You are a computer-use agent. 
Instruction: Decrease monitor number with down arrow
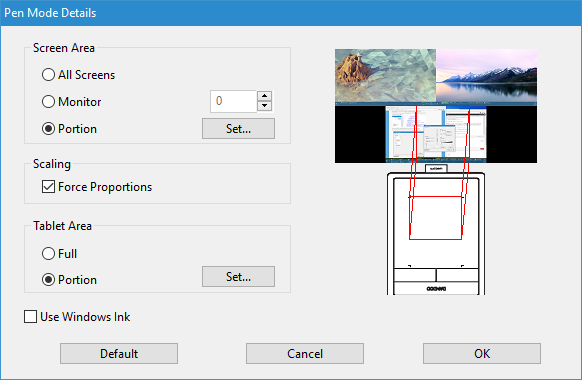coord(264,106)
